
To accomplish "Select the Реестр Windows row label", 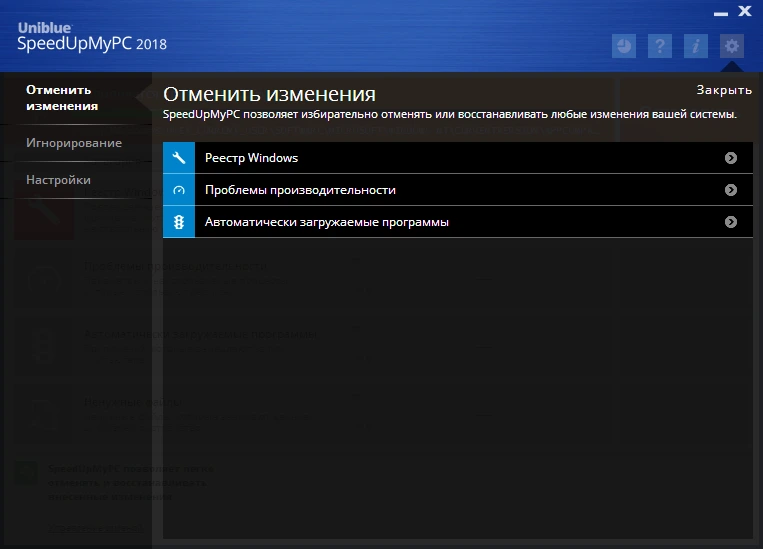I will coord(251,158).
